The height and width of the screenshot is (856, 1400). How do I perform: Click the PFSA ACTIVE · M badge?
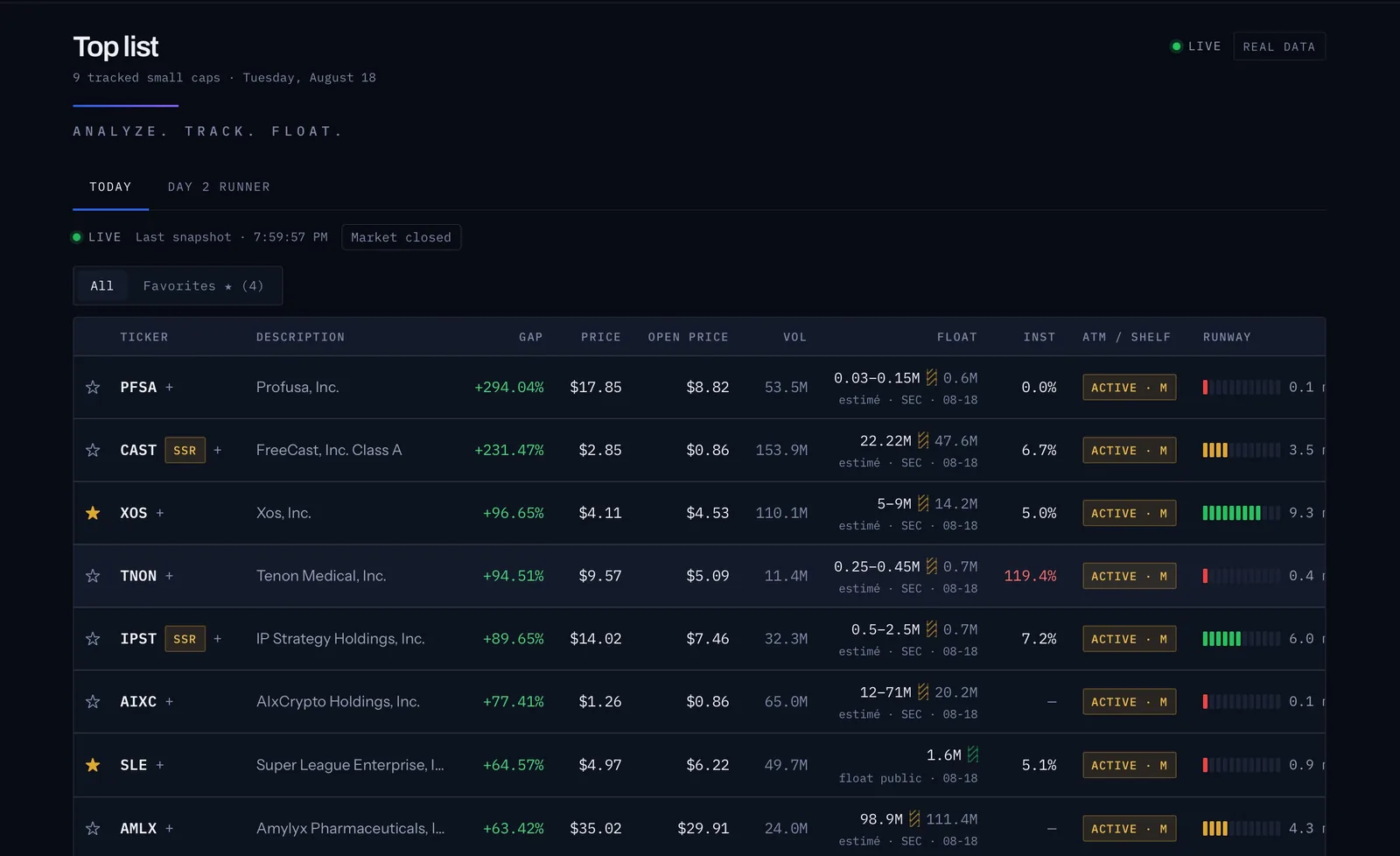[1129, 387]
